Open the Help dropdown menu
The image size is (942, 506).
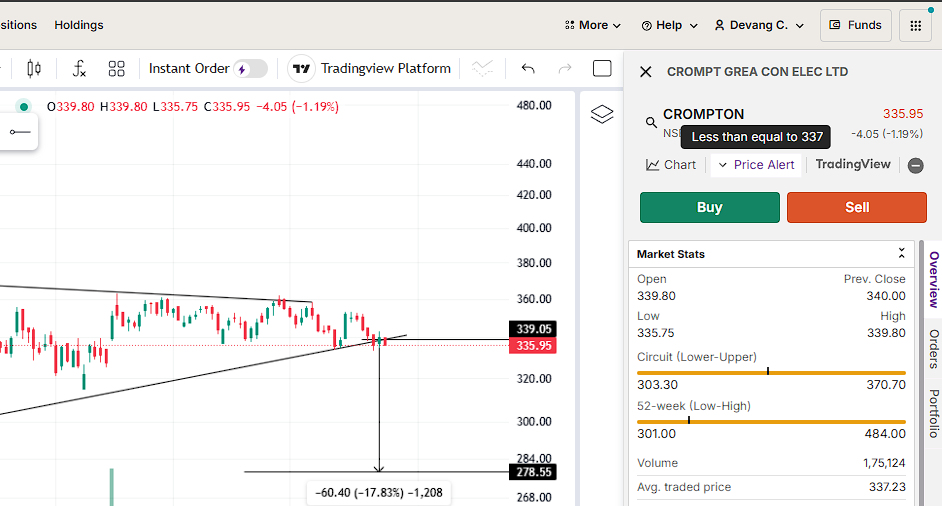click(669, 25)
